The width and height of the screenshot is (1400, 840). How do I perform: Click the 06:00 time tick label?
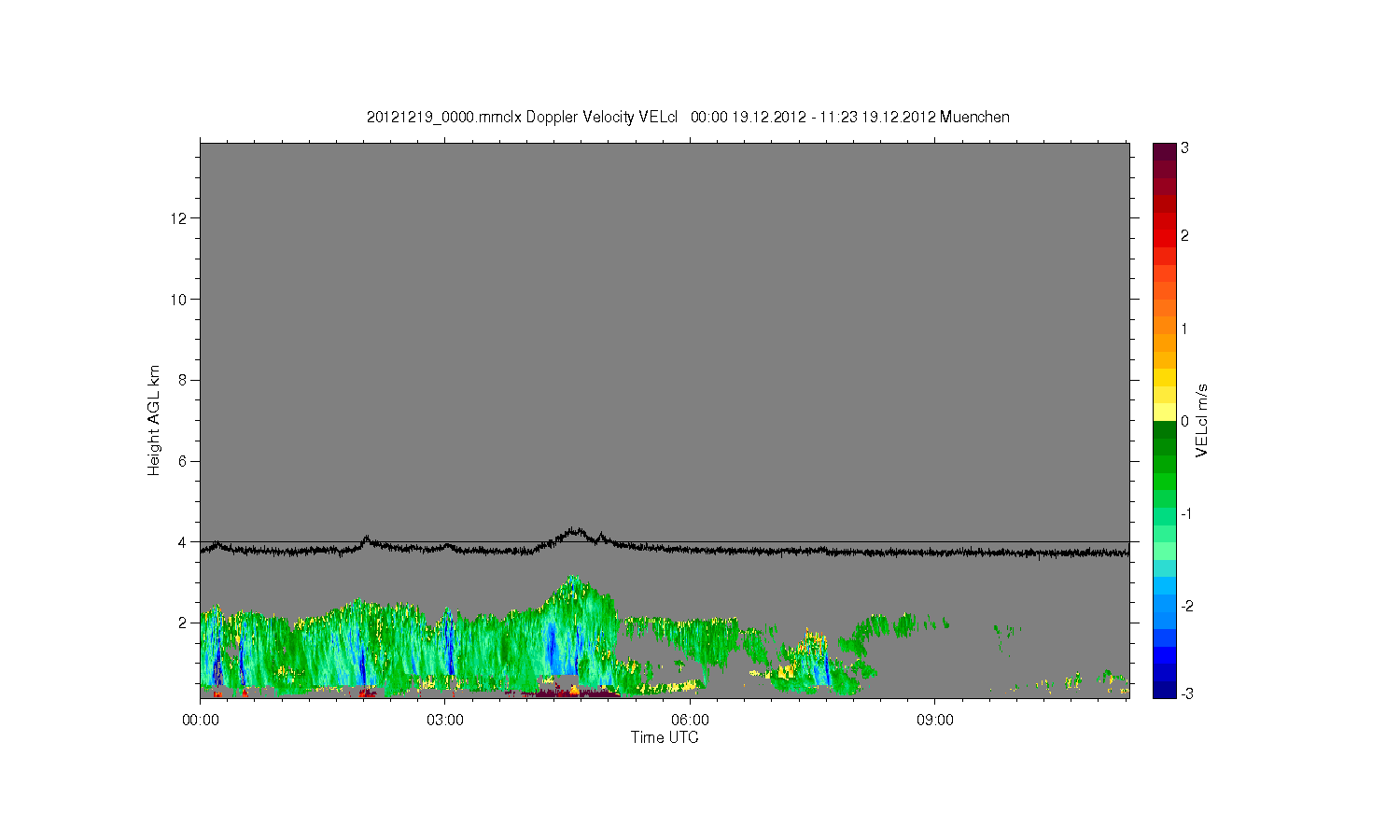[690, 720]
